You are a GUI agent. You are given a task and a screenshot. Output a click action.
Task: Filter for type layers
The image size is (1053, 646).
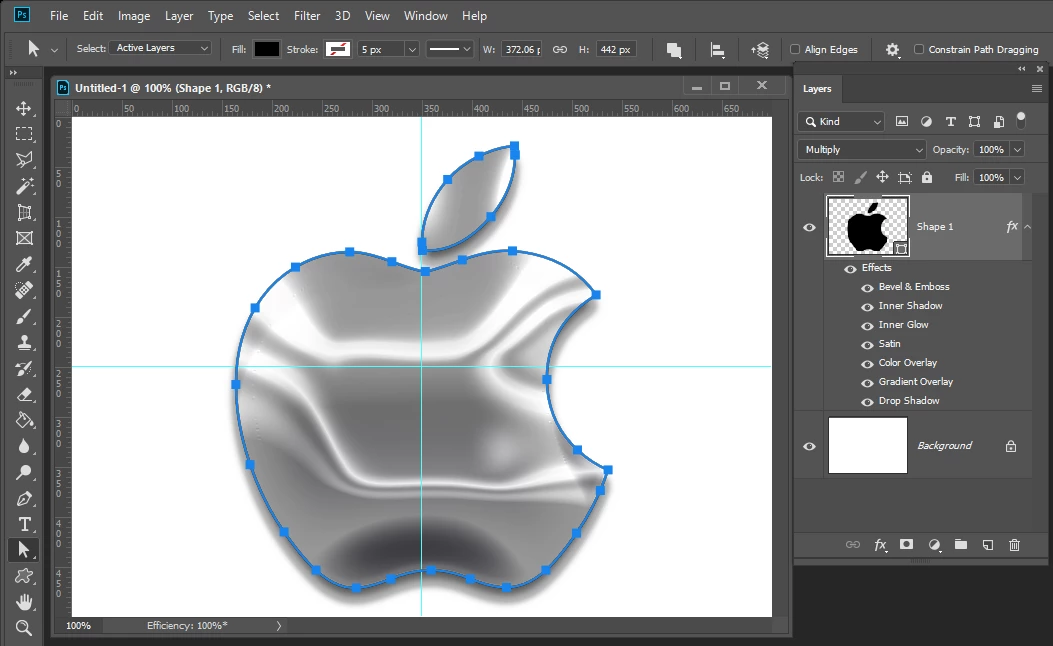click(x=950, y=122)
